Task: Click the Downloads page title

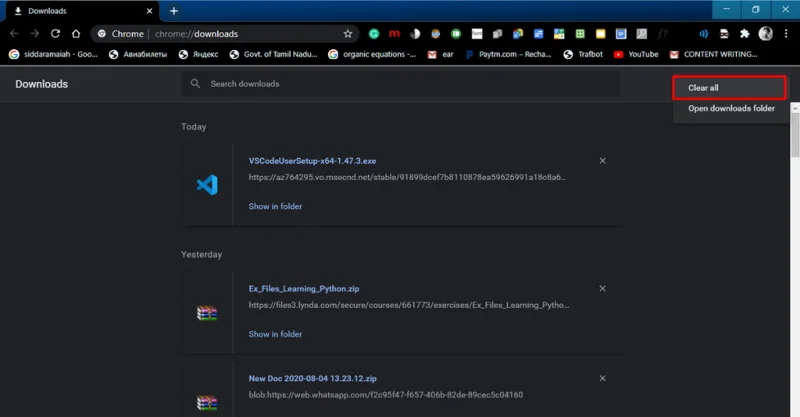Action: 41,84
